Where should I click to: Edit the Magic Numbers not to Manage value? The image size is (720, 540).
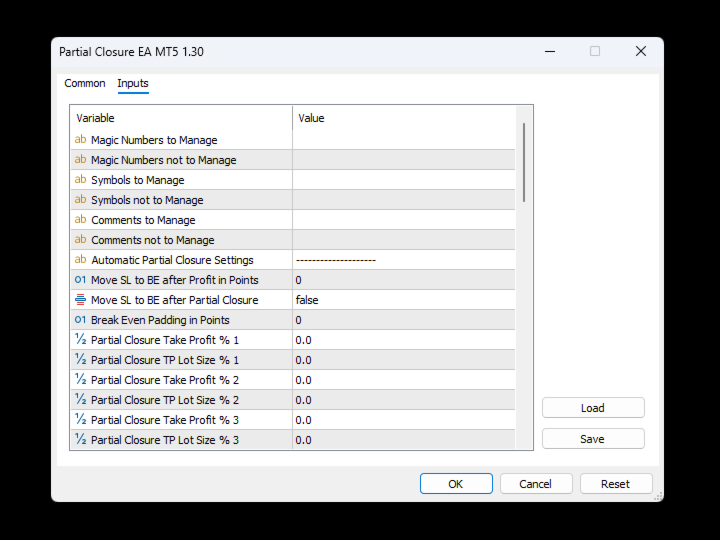[404, 160]
